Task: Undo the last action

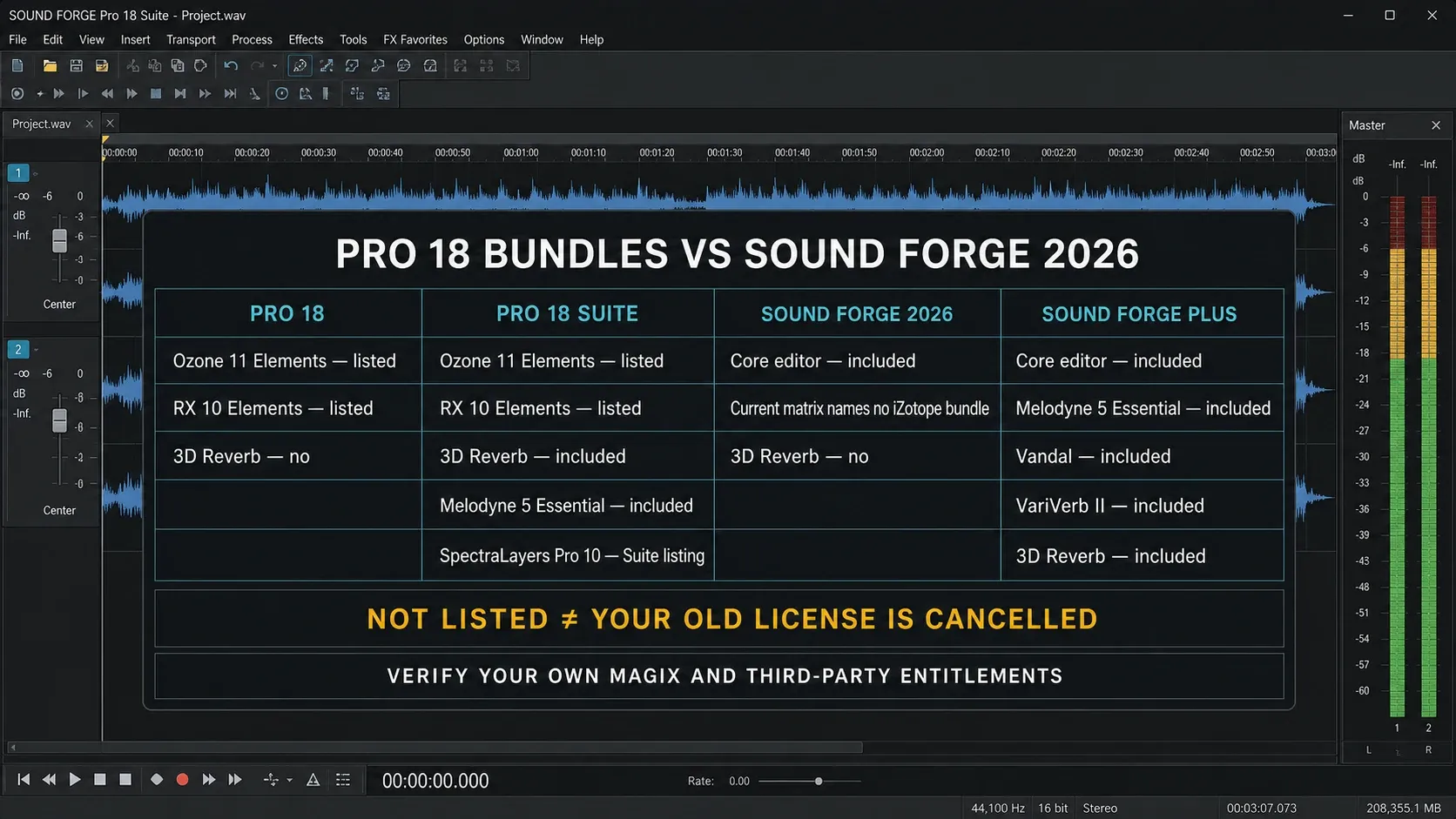Action: click(231, 66)
